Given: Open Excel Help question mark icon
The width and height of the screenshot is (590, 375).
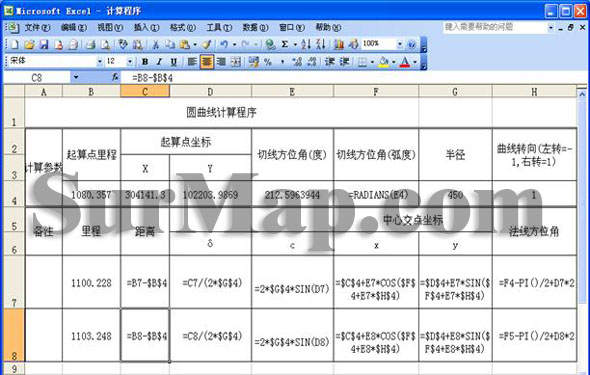Looking at the screenshot, I should point(412,44).
